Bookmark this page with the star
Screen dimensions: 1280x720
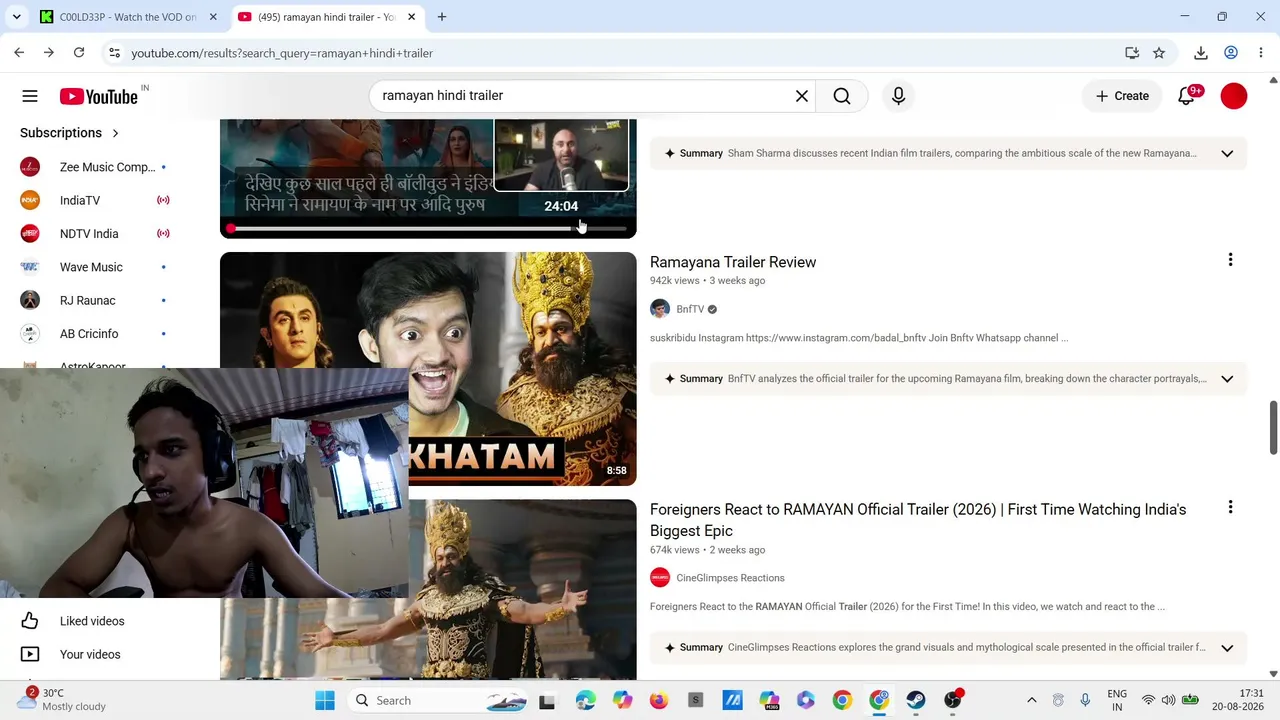tap(1159, 53)
